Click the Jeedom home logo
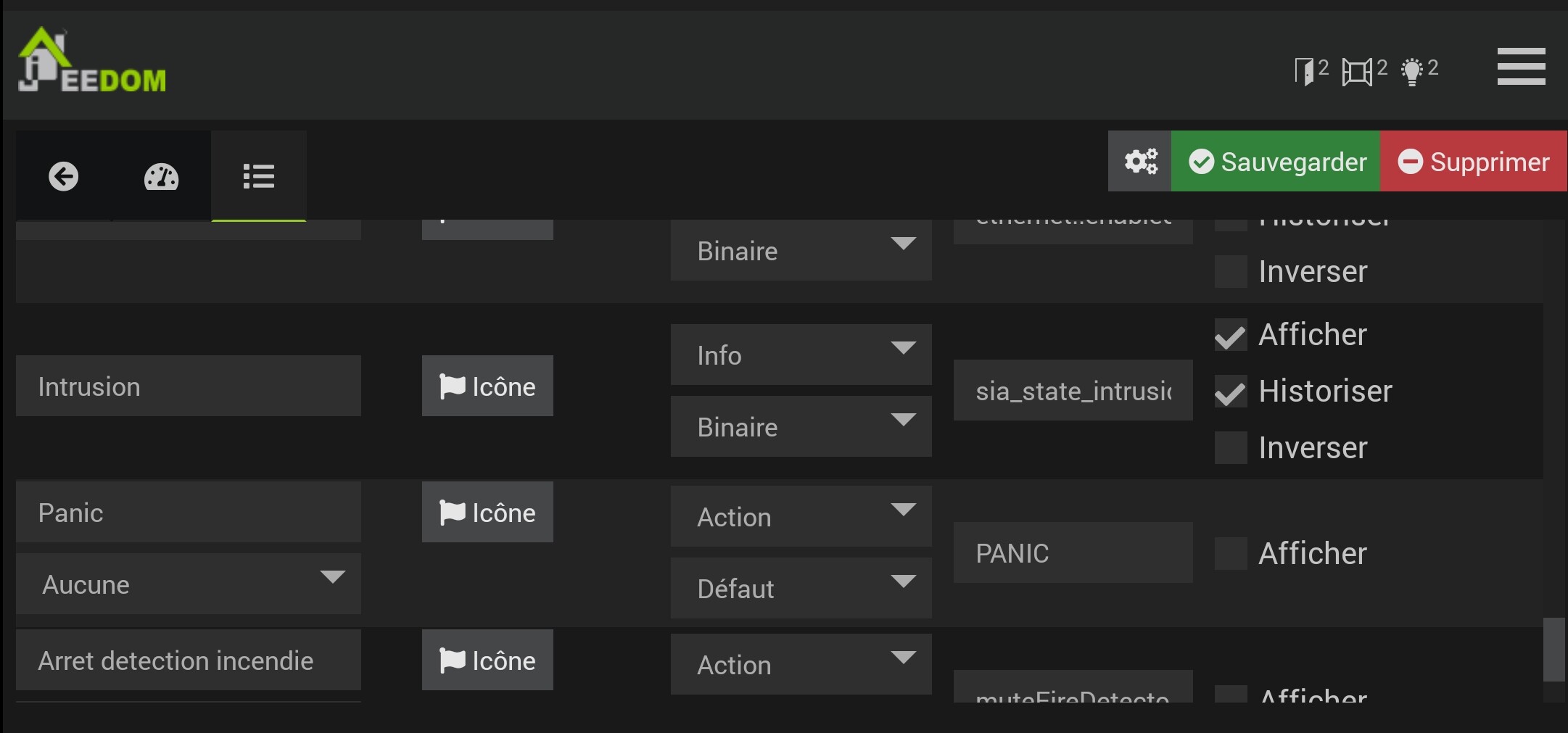Image resolution: width=1568 pixels, height=733 pixels. [x=91, y=62]
